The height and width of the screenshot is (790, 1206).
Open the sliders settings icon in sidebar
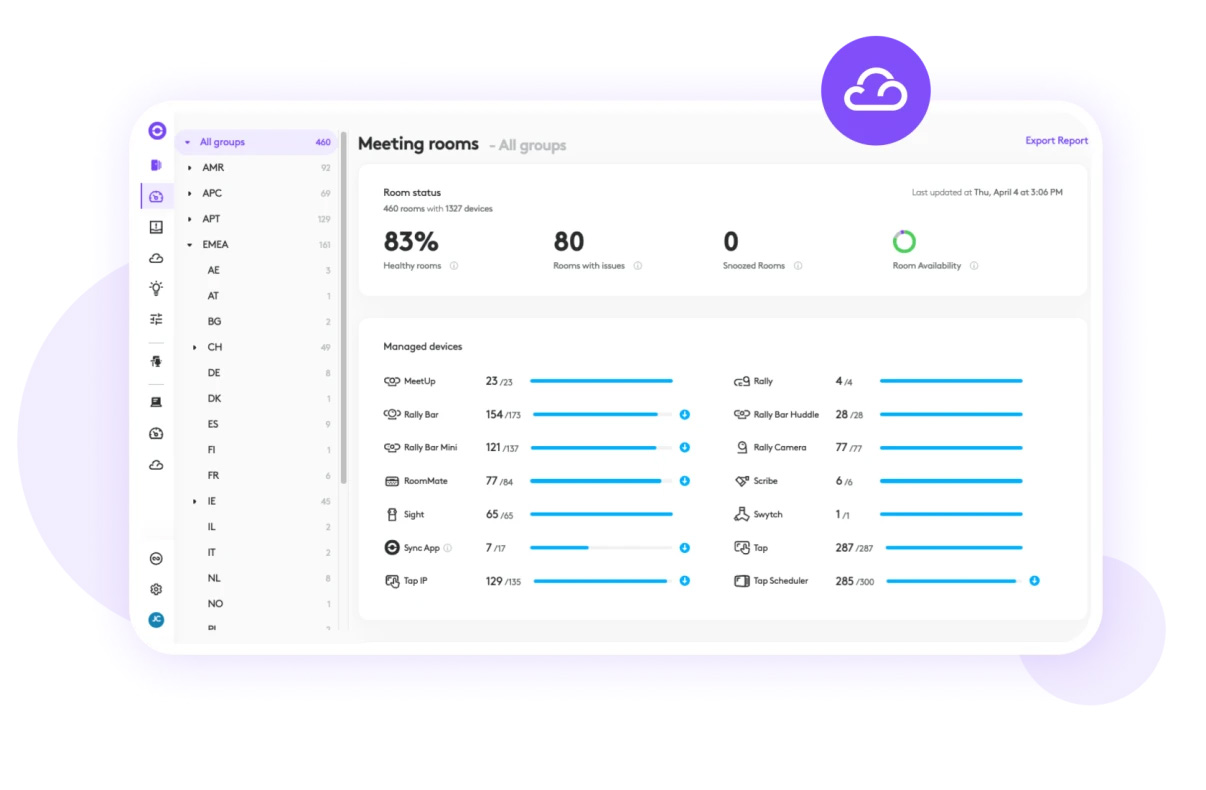click(156, 319)
